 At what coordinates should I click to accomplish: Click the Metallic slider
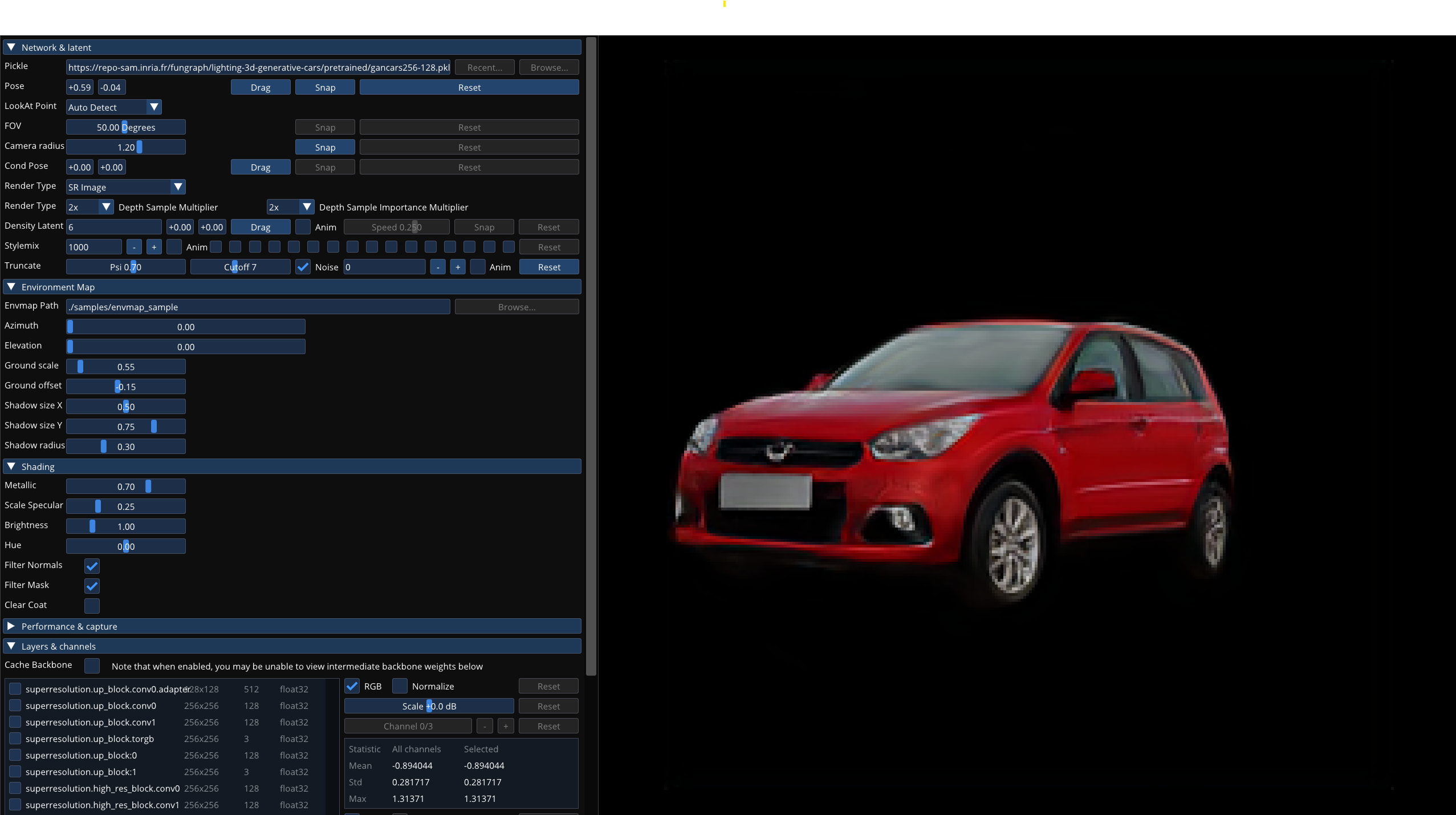125,486
